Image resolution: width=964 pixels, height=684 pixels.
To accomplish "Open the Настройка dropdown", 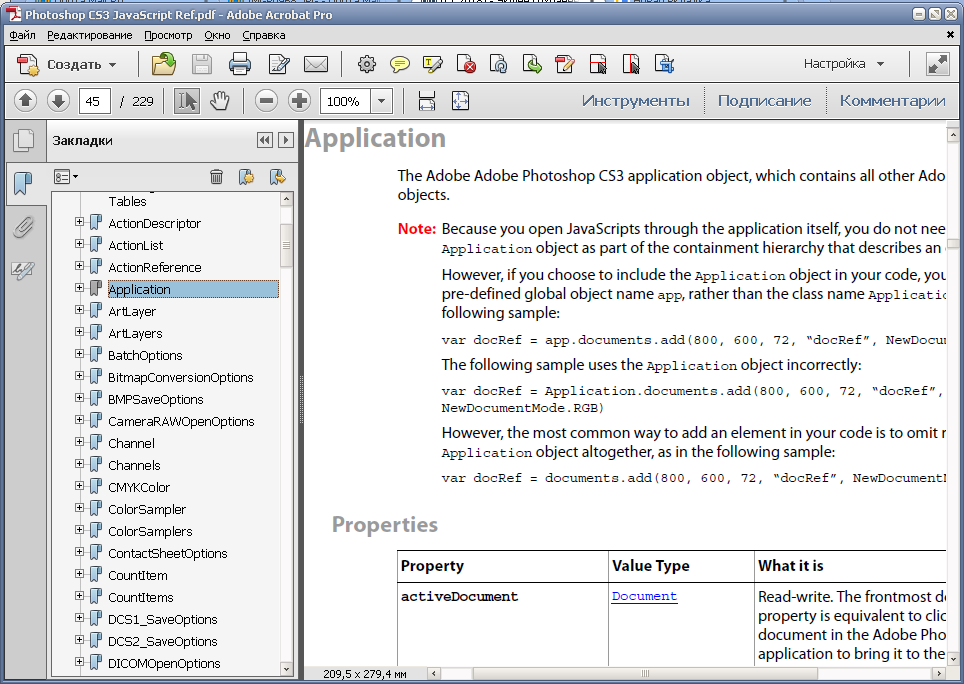I will [844, 64].
